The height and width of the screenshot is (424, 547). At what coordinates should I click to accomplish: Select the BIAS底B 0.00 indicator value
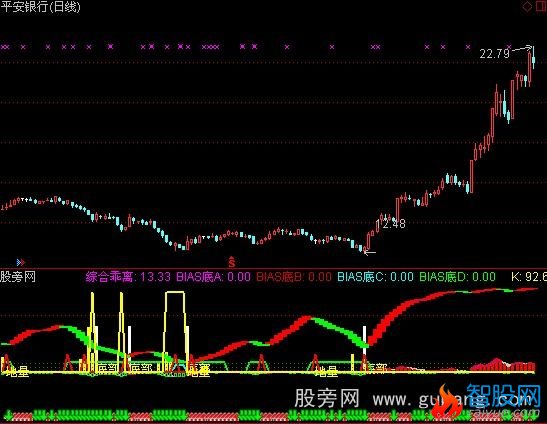tap(294, 277)
